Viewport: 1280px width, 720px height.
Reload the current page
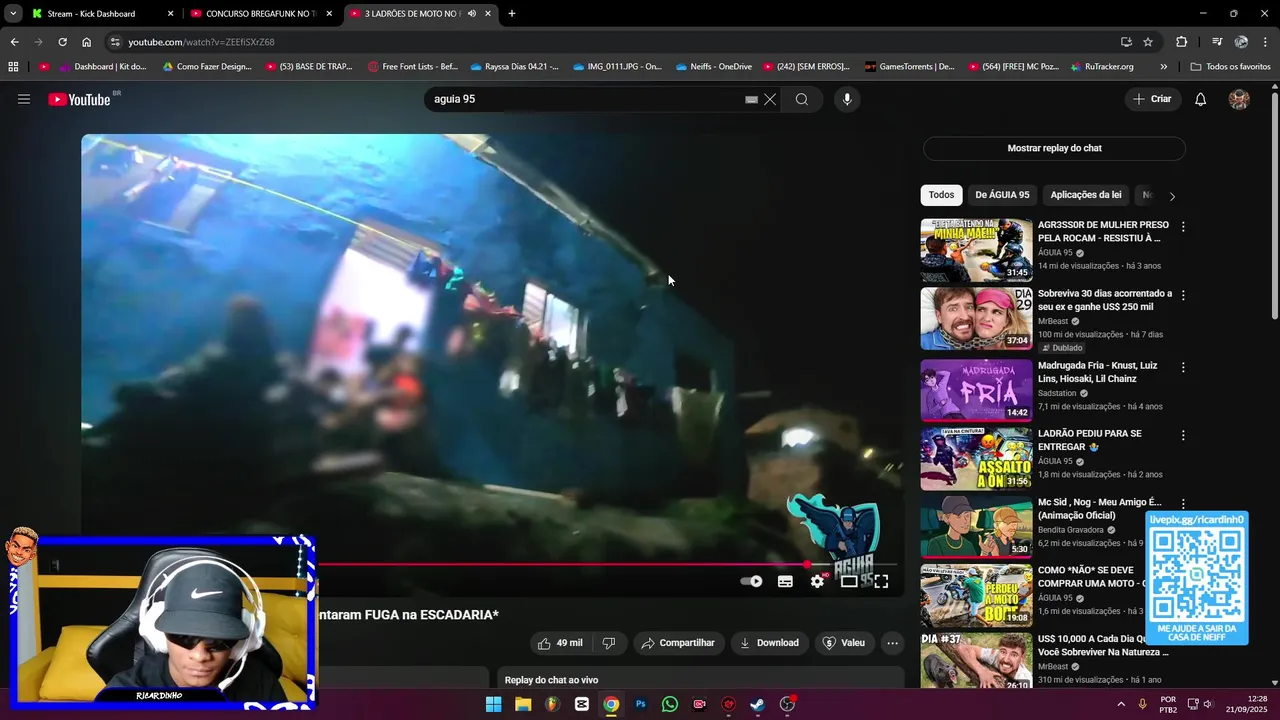tap(62, 42)
